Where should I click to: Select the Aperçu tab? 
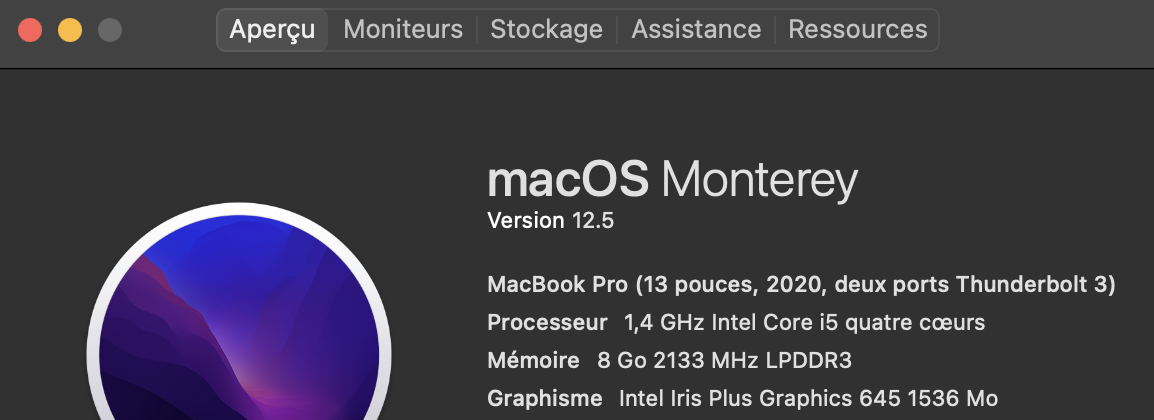click(272, 29)
